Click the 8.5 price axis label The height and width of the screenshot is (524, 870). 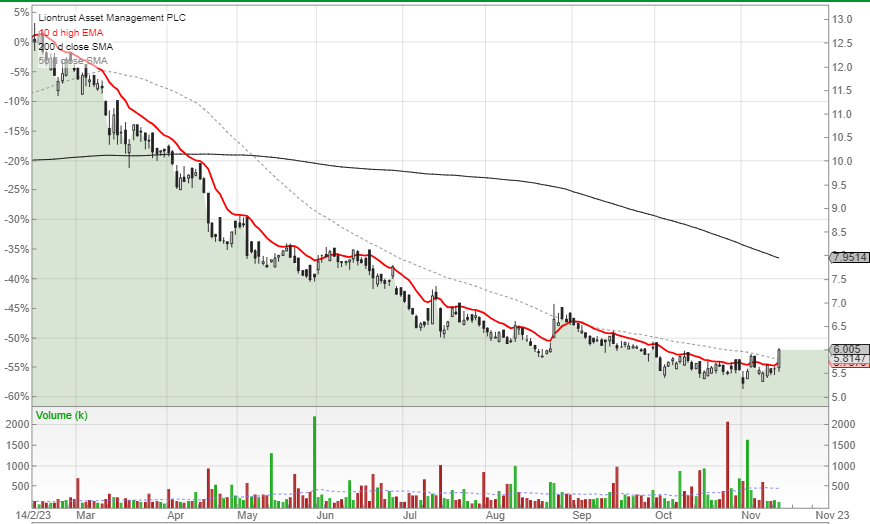[x=839, y=232]
